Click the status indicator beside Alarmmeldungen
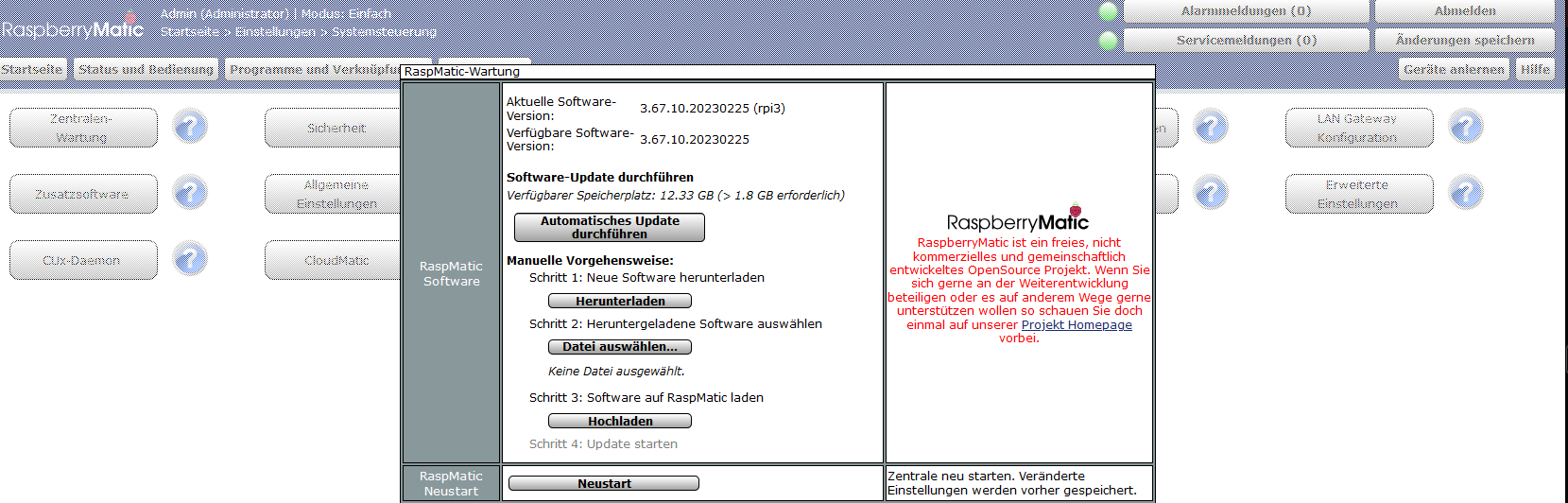This screenshot has height=503, width=1568. coord(1108,11)
